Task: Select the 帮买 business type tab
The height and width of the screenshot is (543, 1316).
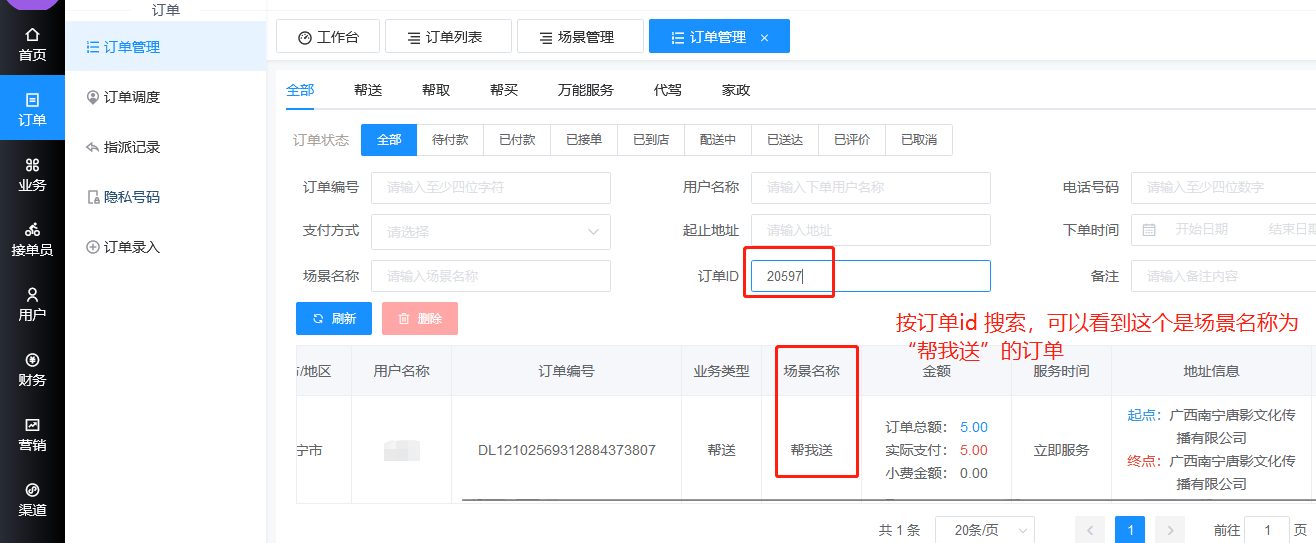Action: point(504,90)
